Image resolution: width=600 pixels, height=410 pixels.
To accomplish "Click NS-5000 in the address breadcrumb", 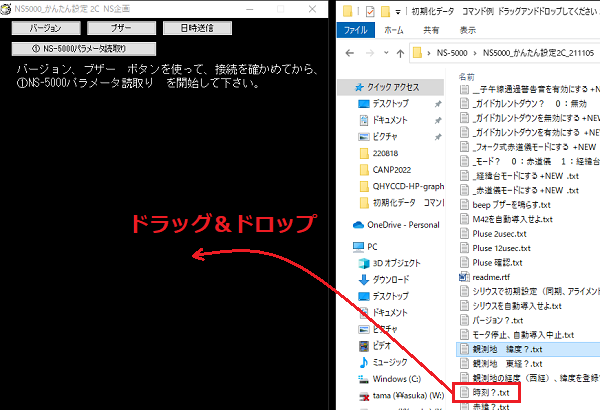I will tap(452, 53).
